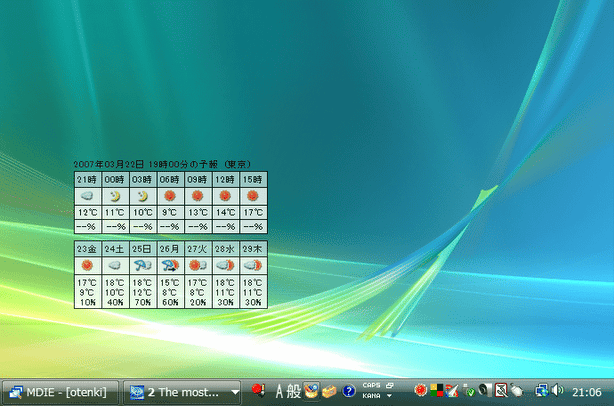Restore the language bar using the window icon
This screenshot has width=614, height=406.
click(x=389, y=386)
